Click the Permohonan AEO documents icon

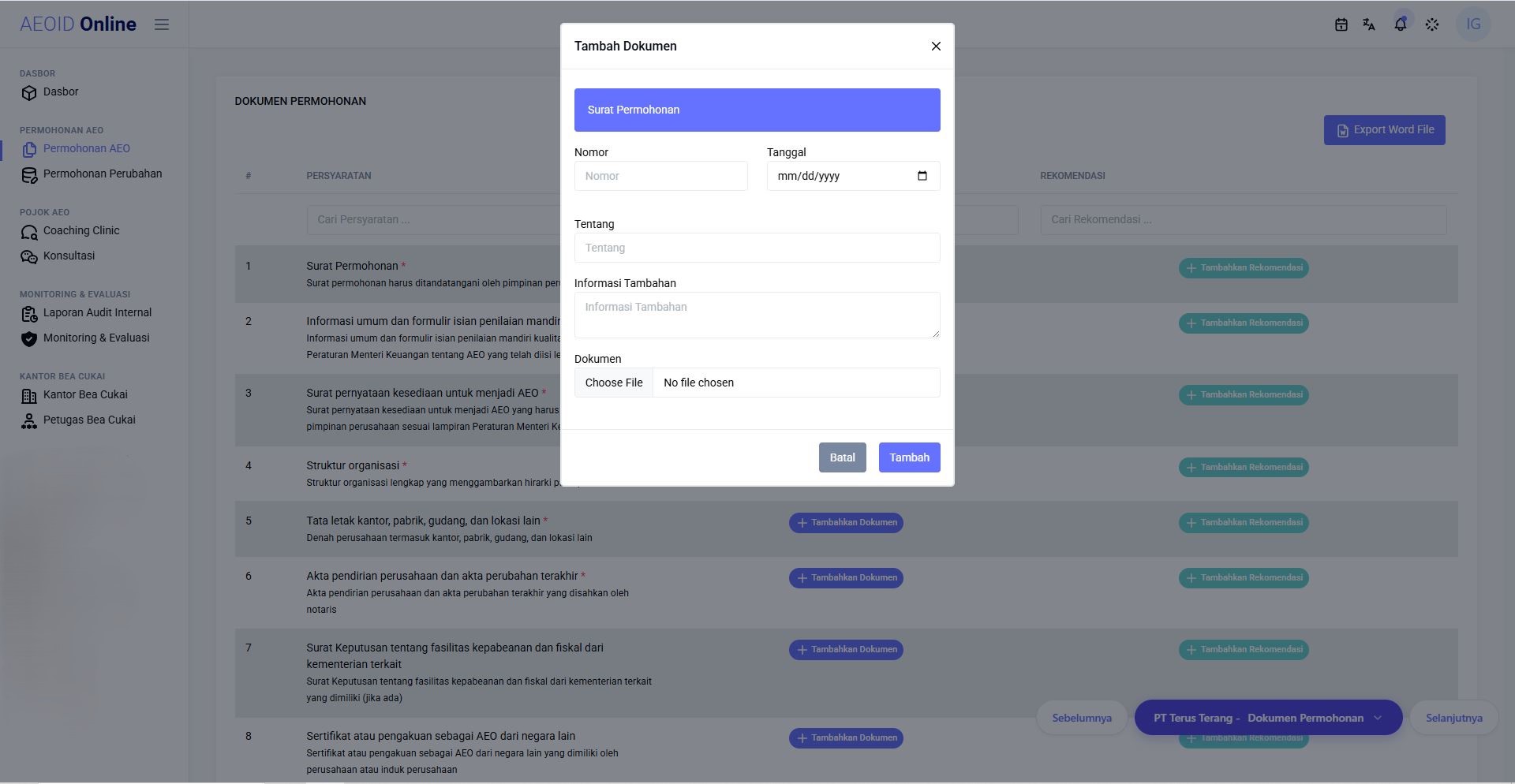[x=29, y=150]
